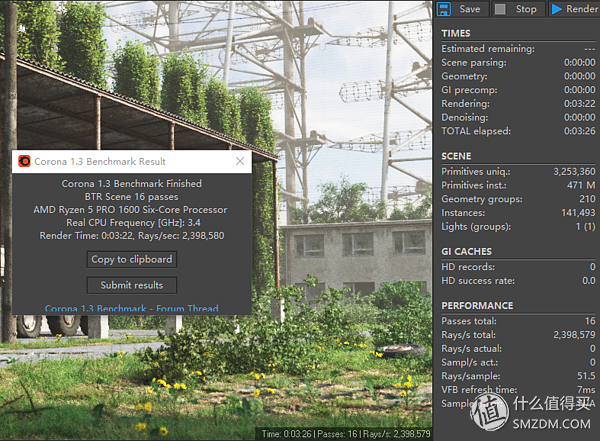Select the SCENE section header
Image resolution: width=600 pixels, height=441 pixels.
[x=456, y=156]
